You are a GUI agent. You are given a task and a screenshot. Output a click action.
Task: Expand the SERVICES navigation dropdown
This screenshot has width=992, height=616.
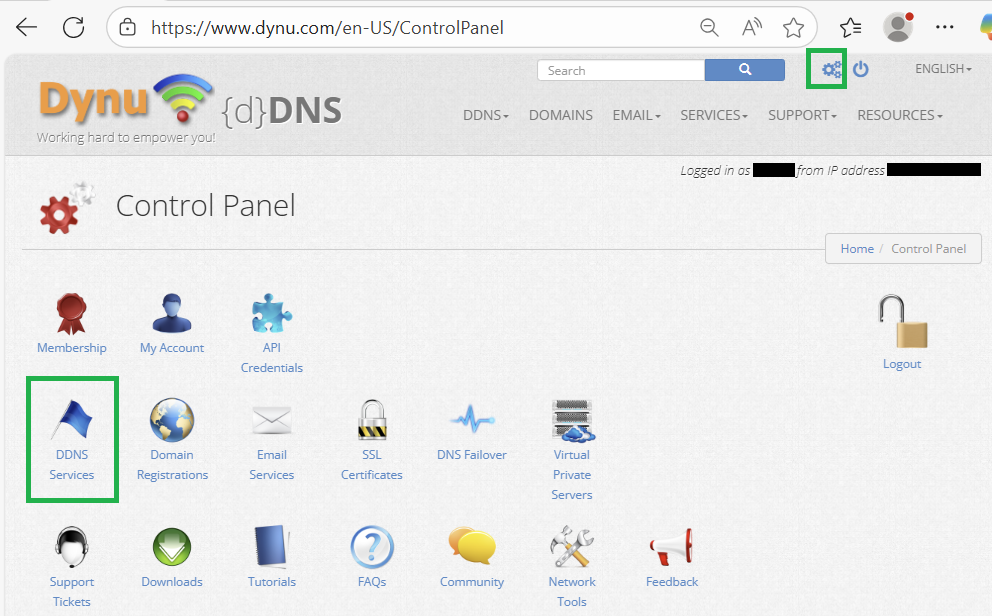714,115
